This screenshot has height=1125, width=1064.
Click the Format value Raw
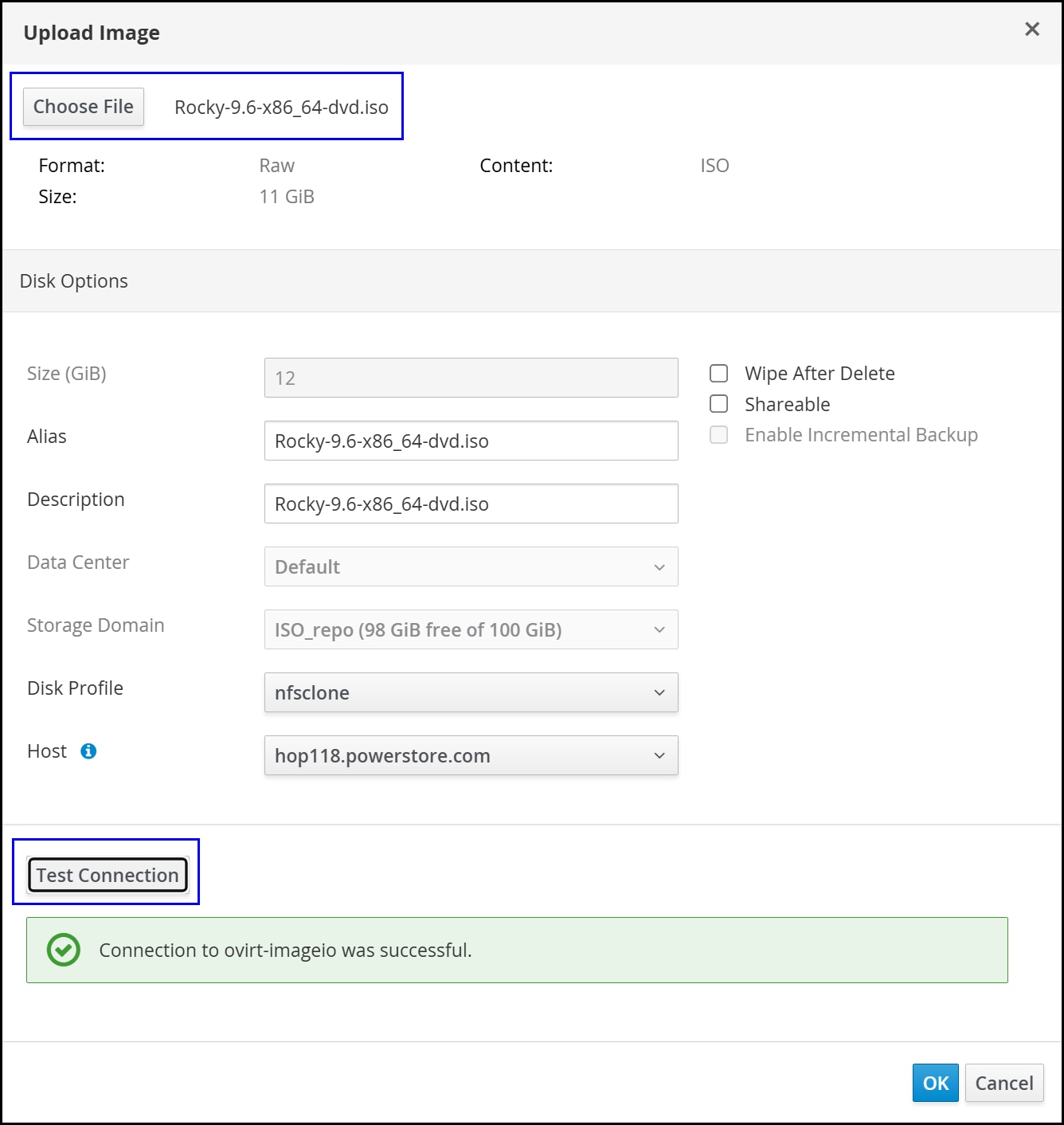pos(277,166)
